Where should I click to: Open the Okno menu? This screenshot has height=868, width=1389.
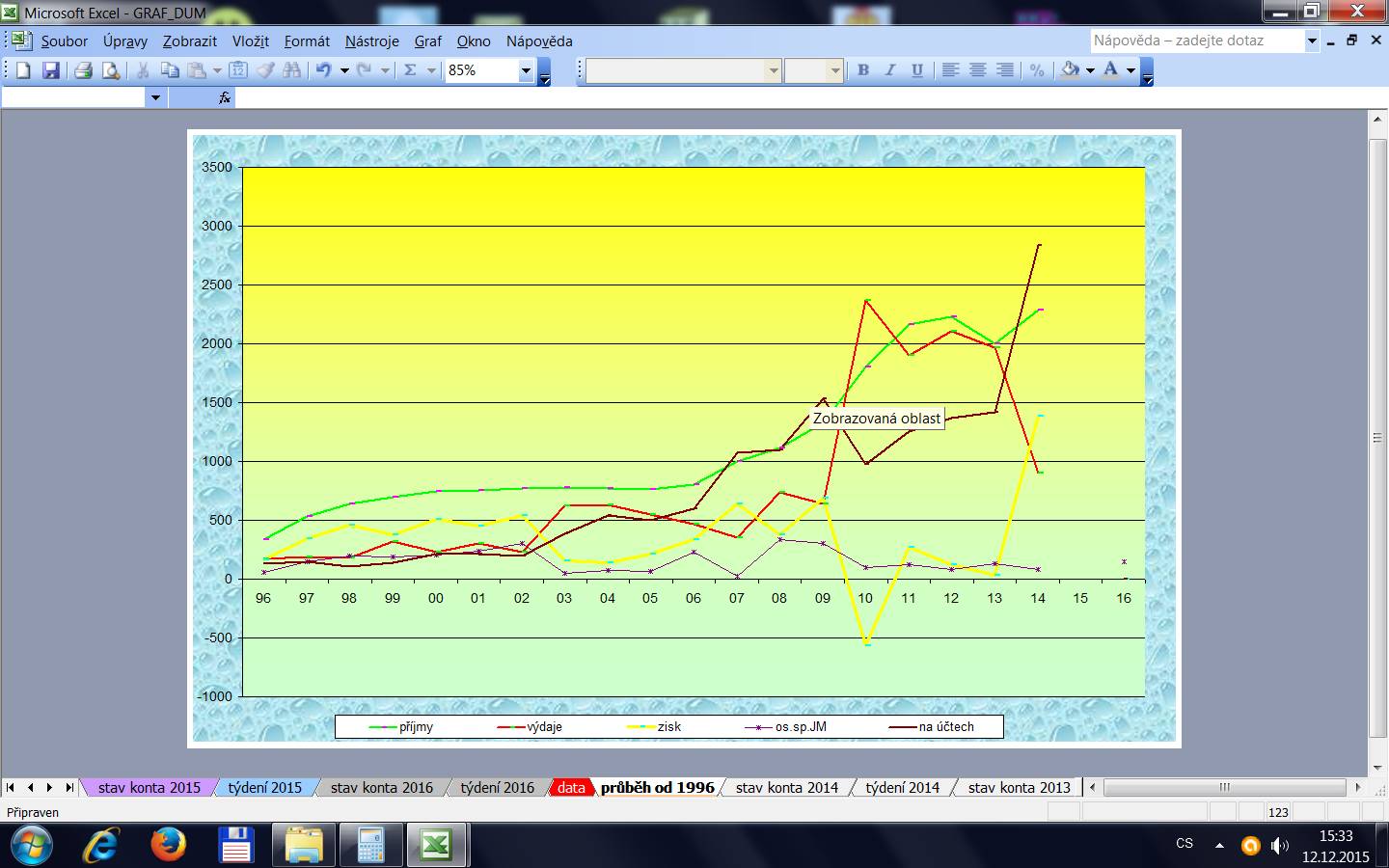click(x=474, y=41)
